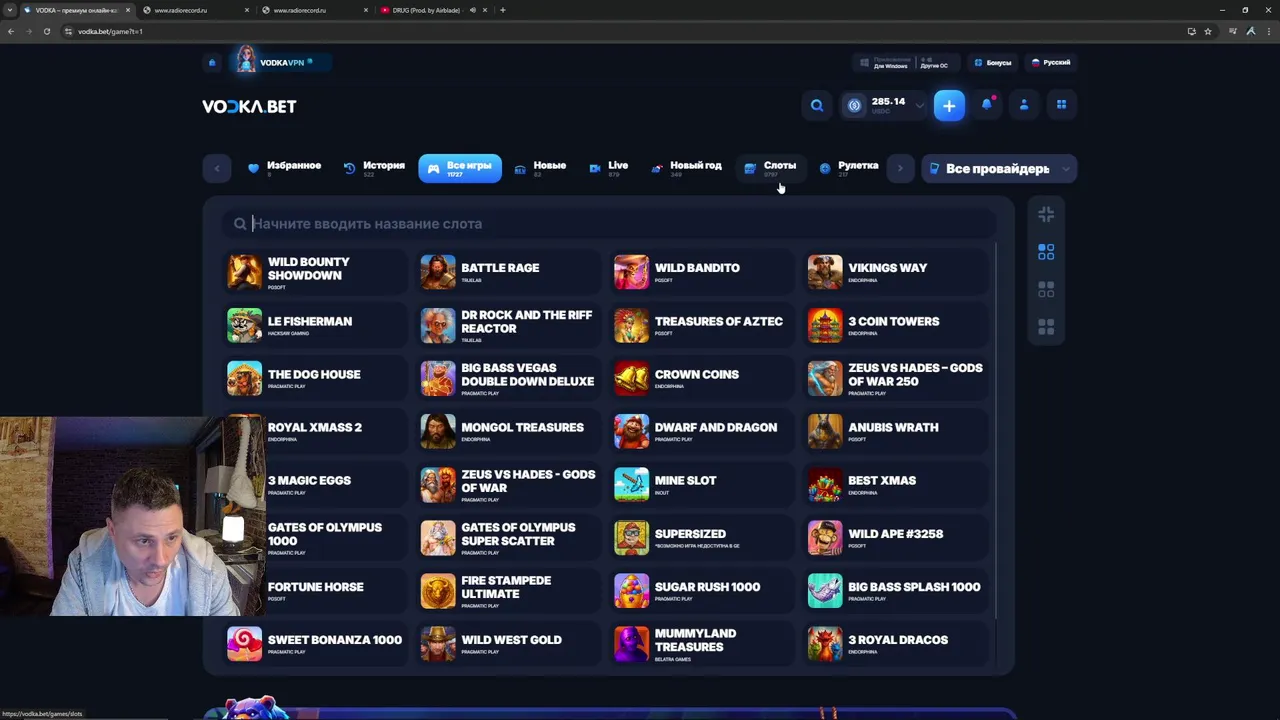The width and height of the screenshot is (1280, 720).
Task: Select the bottom side-panel grid layout icon
Action: point(1046,327)
